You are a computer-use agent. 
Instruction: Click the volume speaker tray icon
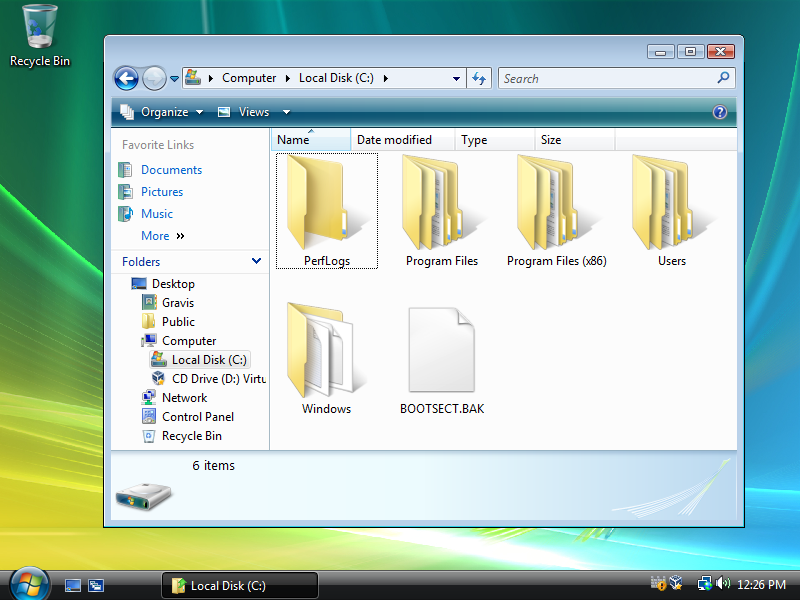(722, 583)
